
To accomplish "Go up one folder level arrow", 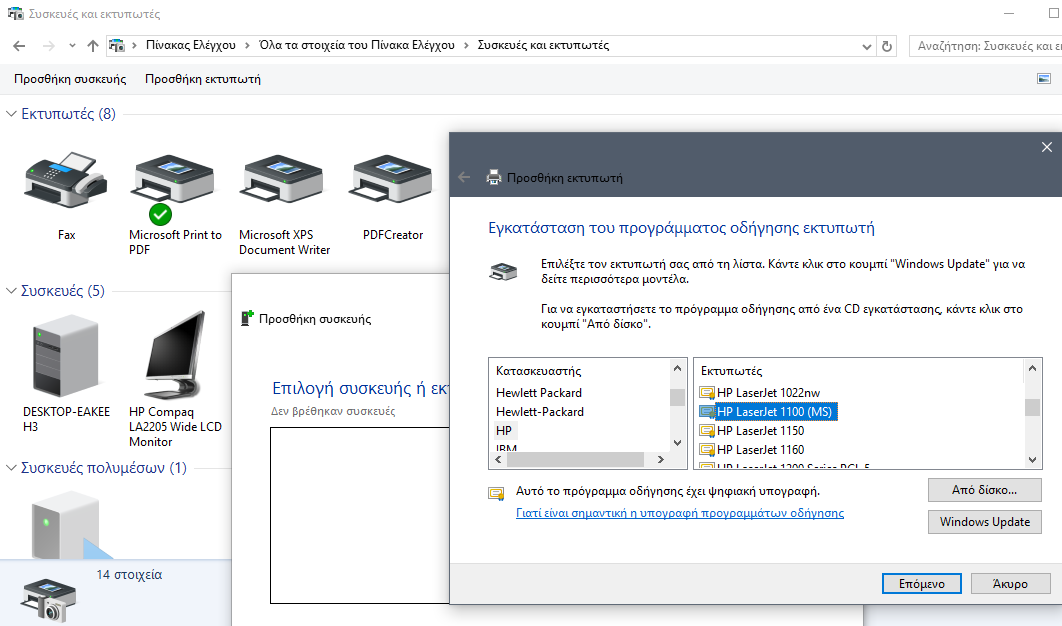I will tap(93, 46).
